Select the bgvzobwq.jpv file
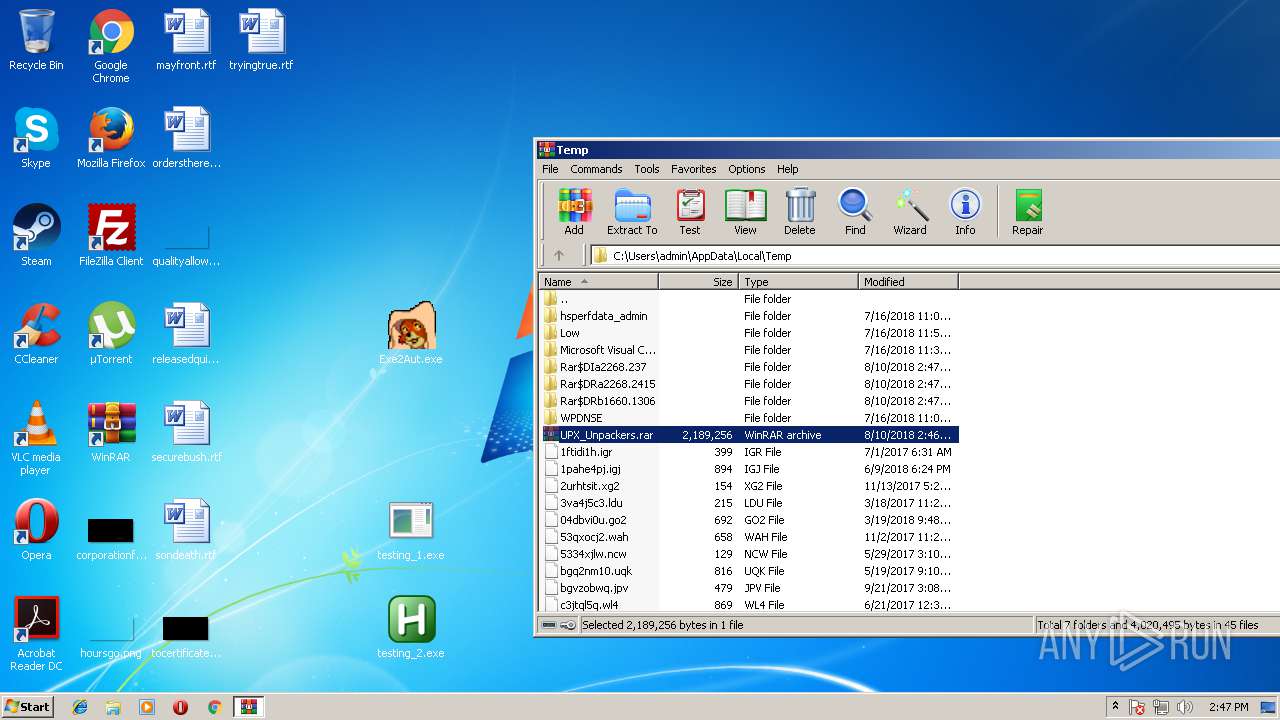The width and height of the screenshot is (1280, 720). pyautogui.click(x=750, y=588)
